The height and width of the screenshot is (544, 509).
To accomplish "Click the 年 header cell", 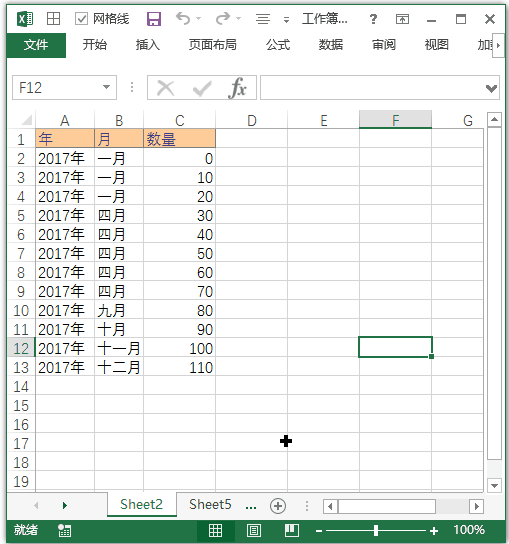I will (65, 139).
